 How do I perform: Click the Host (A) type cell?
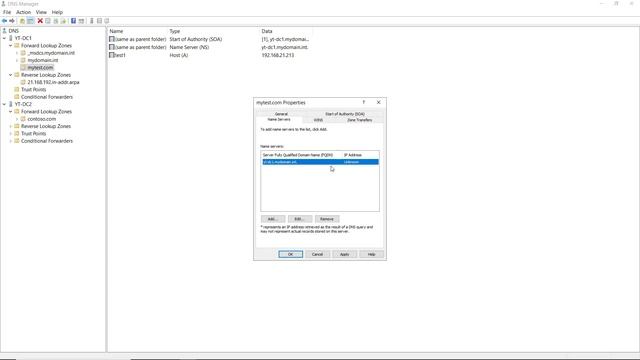pos(179,55)
